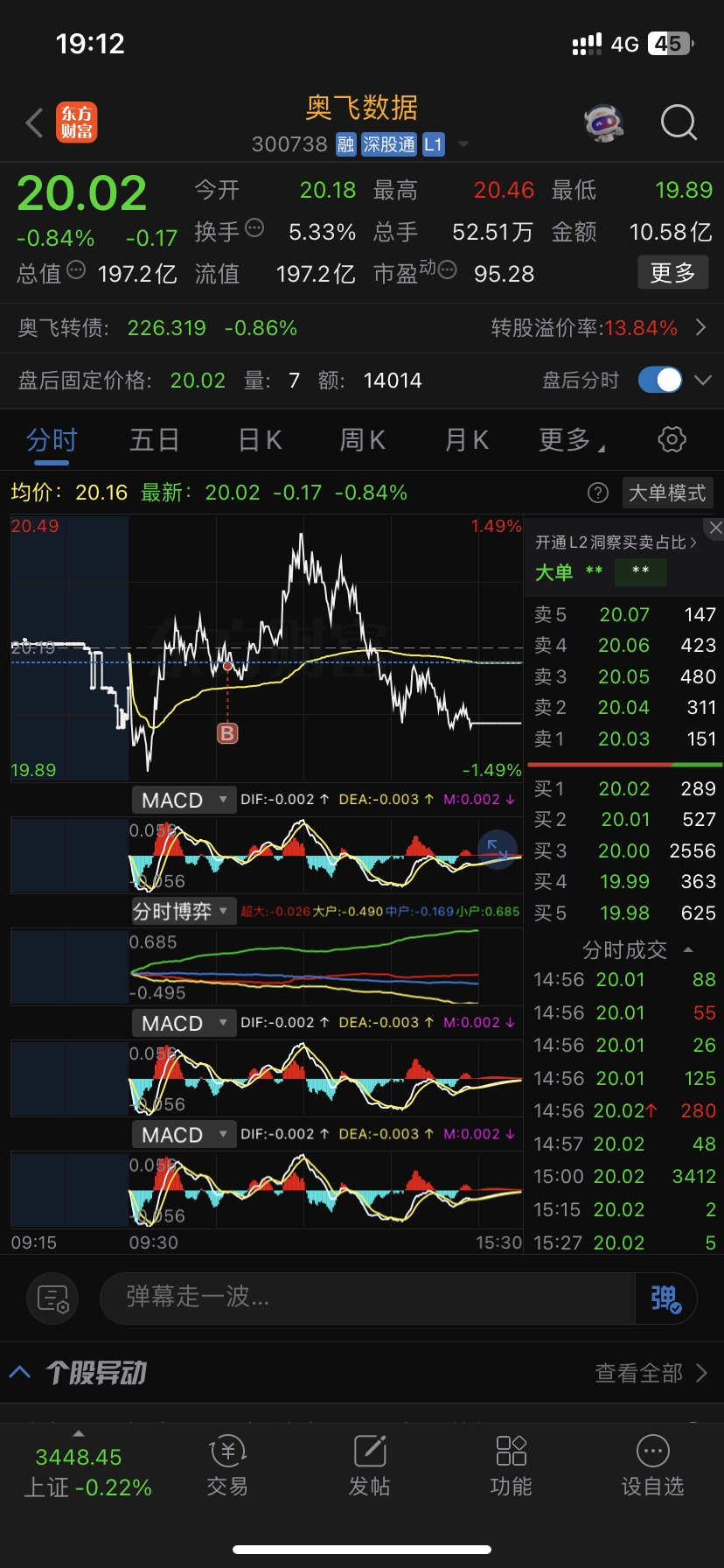This screenshot has width=724, height=1568.
Task: Select the 买2 20.01 order row
Action: [624, 820]
